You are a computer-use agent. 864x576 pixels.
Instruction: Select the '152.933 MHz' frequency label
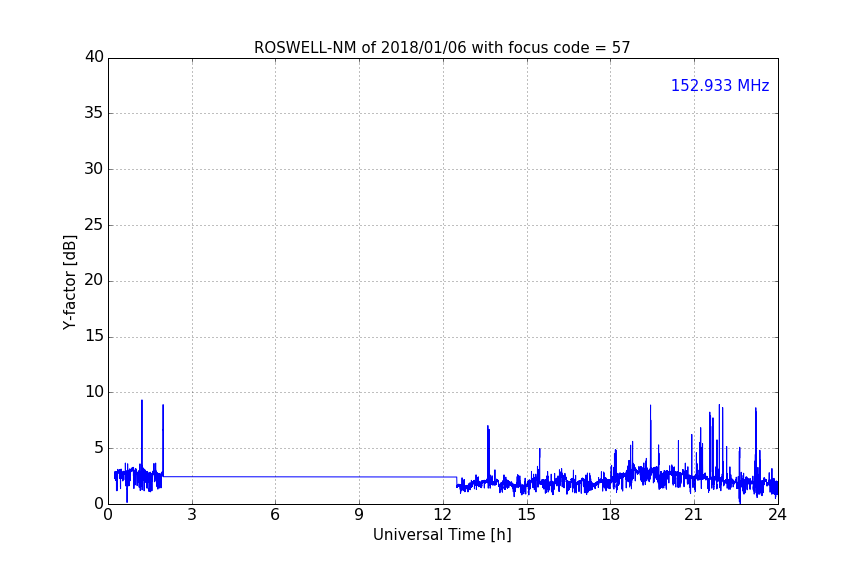click(720, 85)
